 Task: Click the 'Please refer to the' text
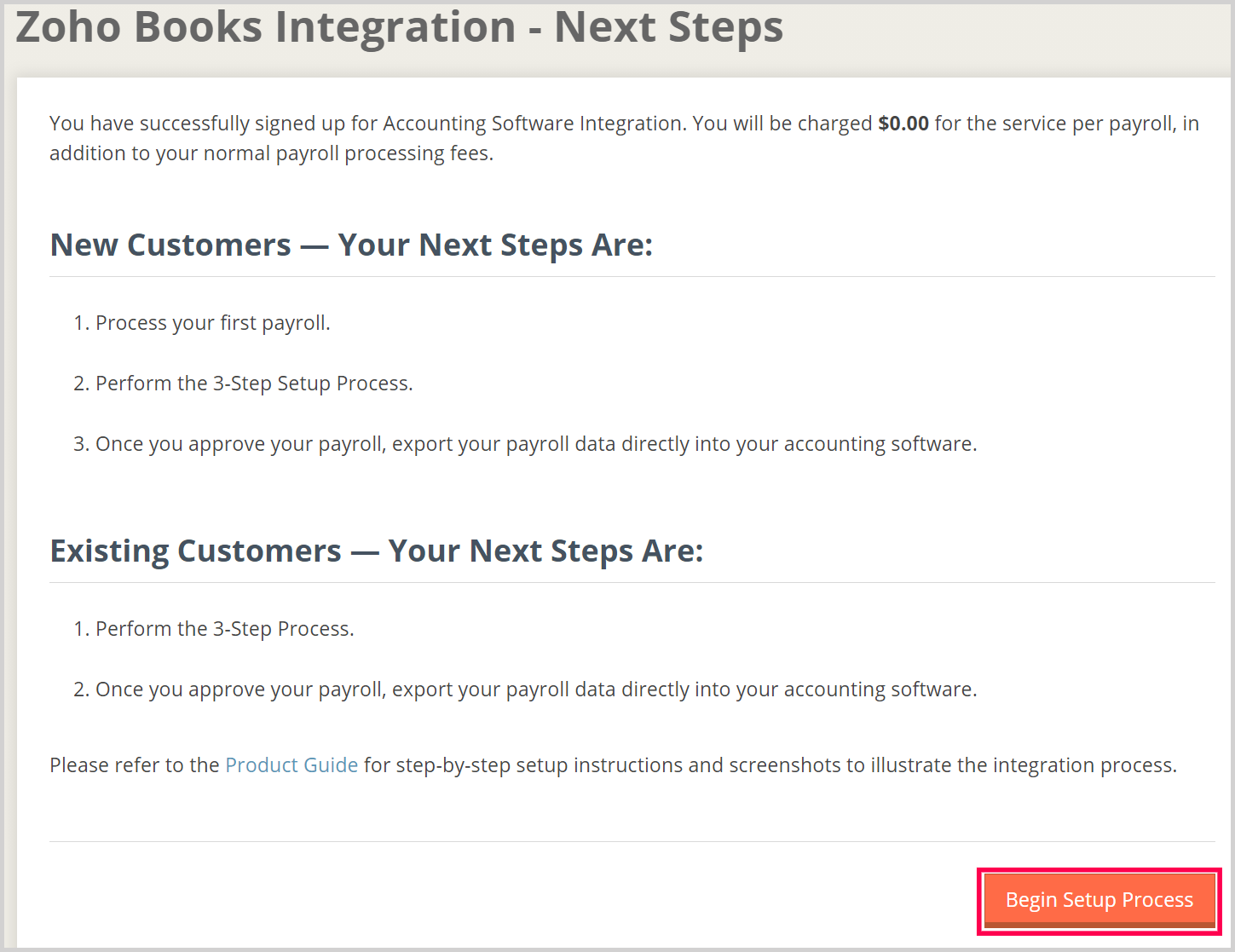[x=134, y=765]
